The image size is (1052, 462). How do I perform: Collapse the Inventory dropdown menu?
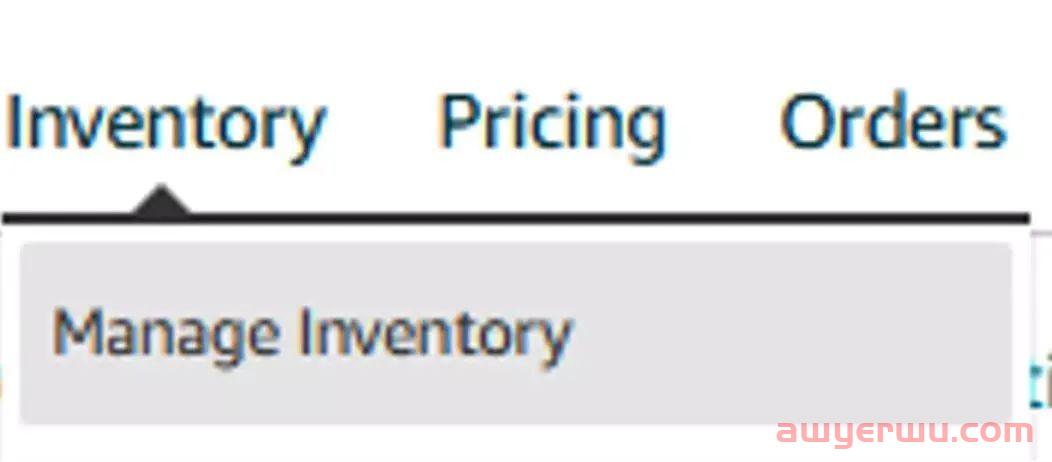point(165,125)
